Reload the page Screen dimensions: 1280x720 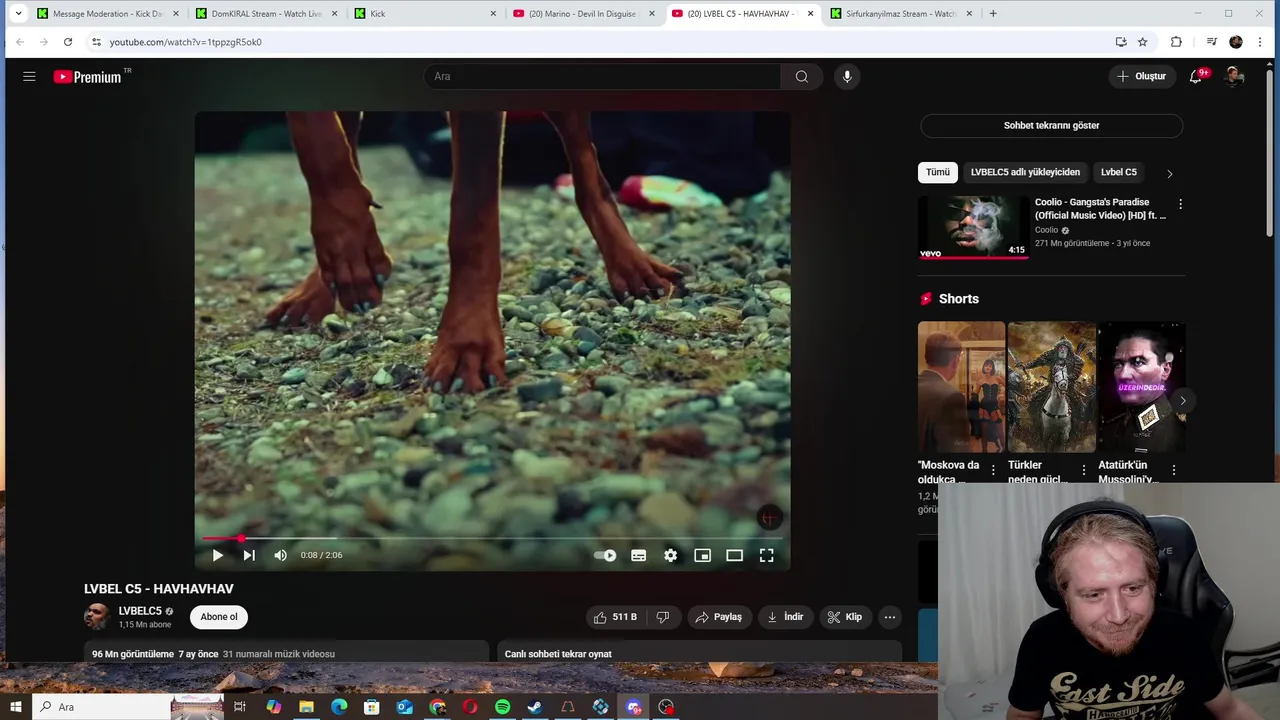(68, 42)
